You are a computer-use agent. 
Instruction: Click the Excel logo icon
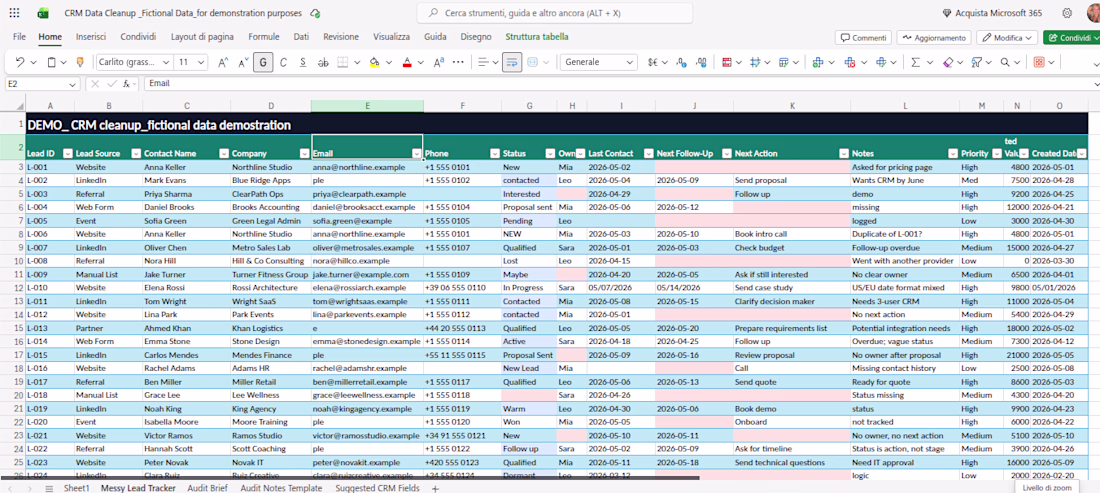43,13
